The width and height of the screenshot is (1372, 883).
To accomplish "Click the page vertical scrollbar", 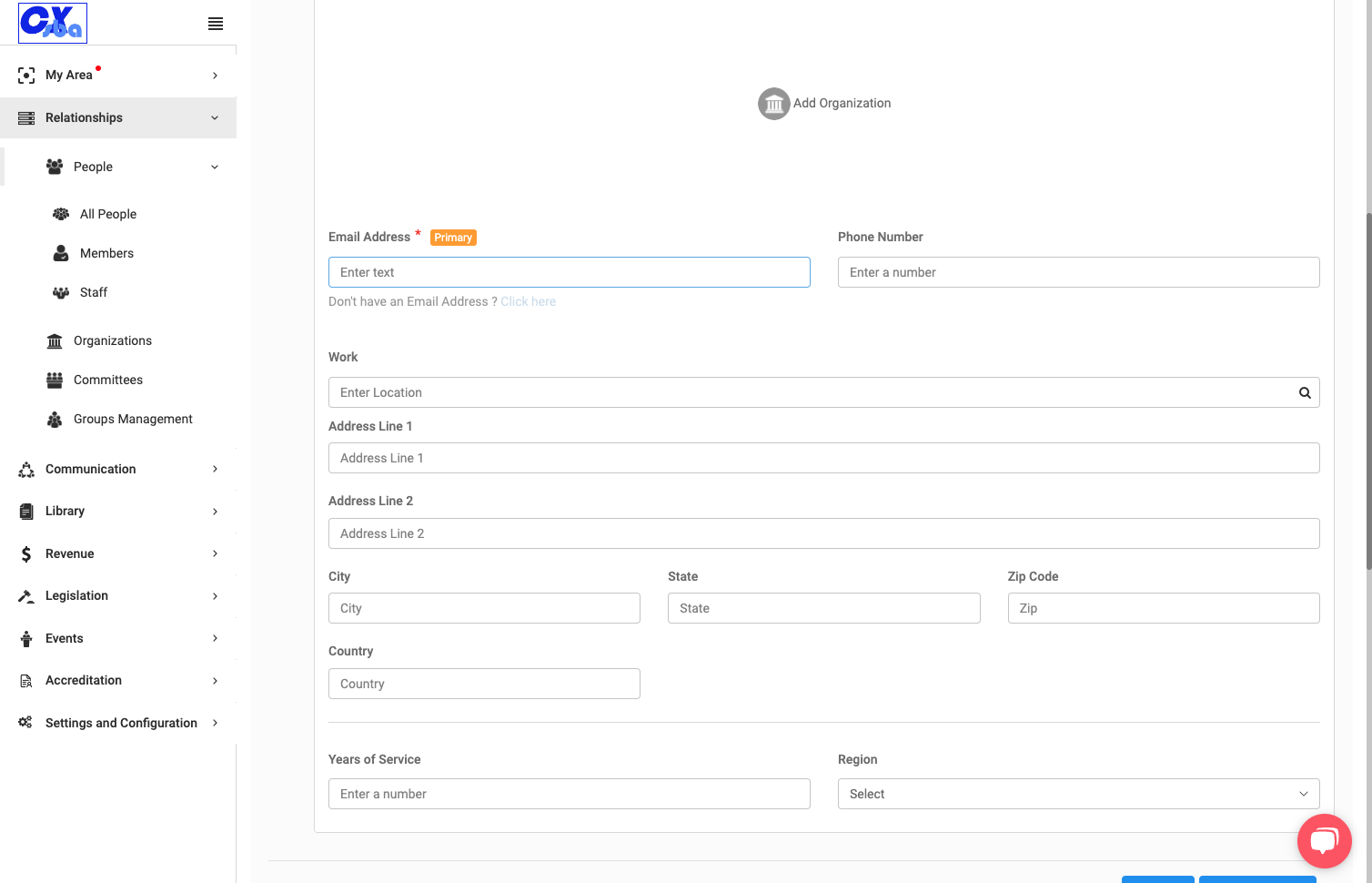I will tap(1368, 391).
